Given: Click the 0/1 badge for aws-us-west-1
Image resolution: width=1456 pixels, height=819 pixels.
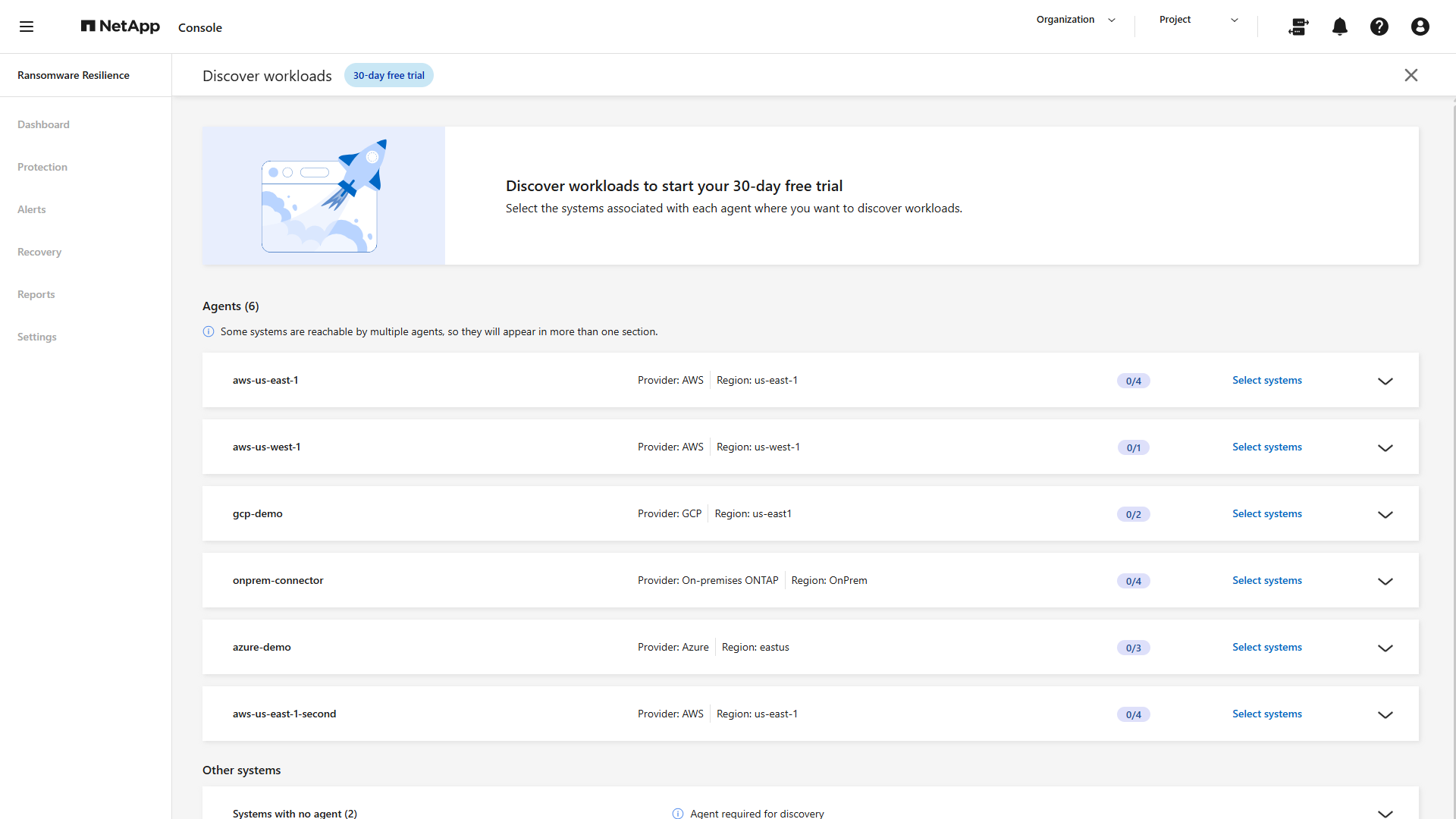Looking at the screenshot, I should 1134,447.
